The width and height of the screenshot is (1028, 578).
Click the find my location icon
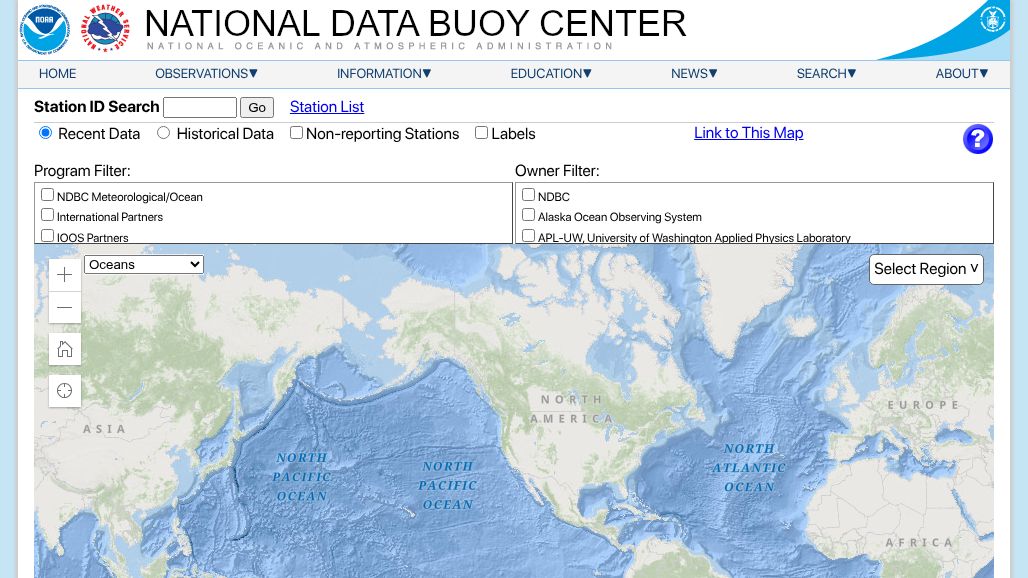pos(65,390)
